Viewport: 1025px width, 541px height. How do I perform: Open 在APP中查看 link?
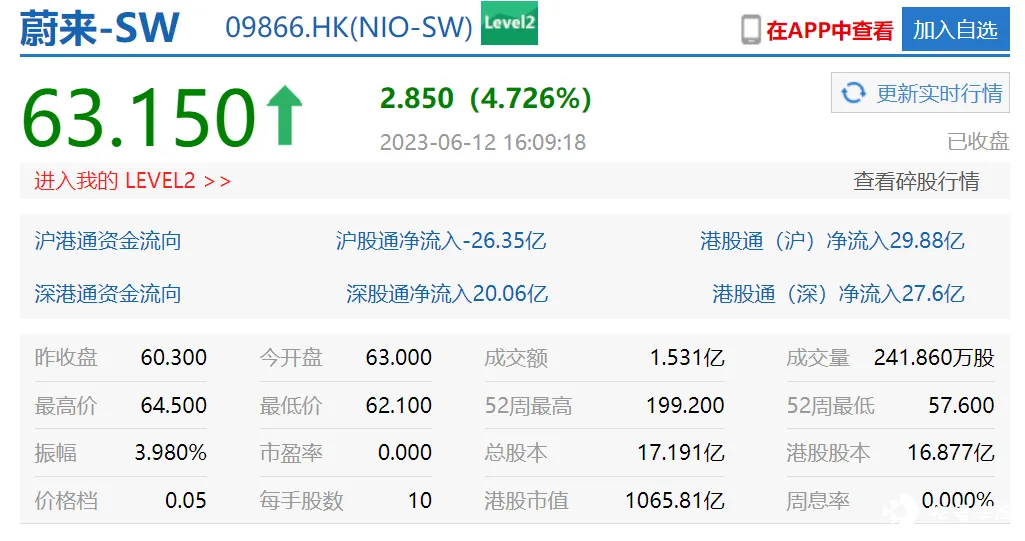pos(829,30)
